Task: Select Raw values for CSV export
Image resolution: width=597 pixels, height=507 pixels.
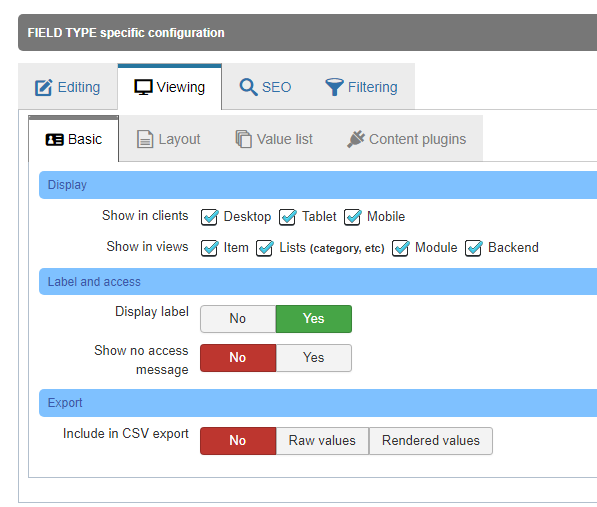Action: pyautogui.click(x=322, y=441)
